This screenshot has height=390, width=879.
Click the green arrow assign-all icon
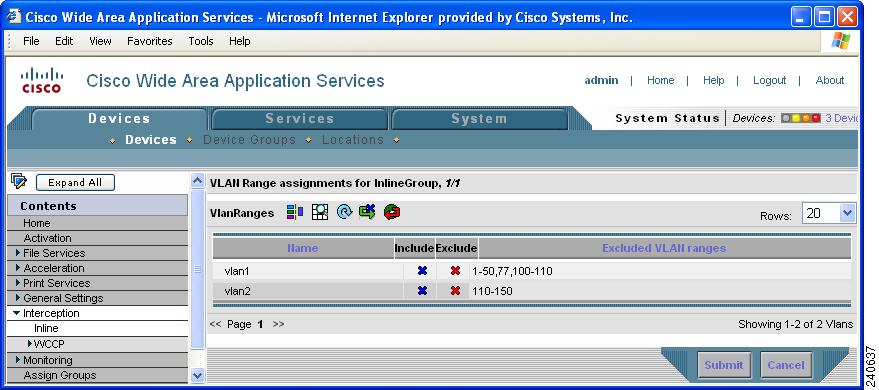coord(368,212)
